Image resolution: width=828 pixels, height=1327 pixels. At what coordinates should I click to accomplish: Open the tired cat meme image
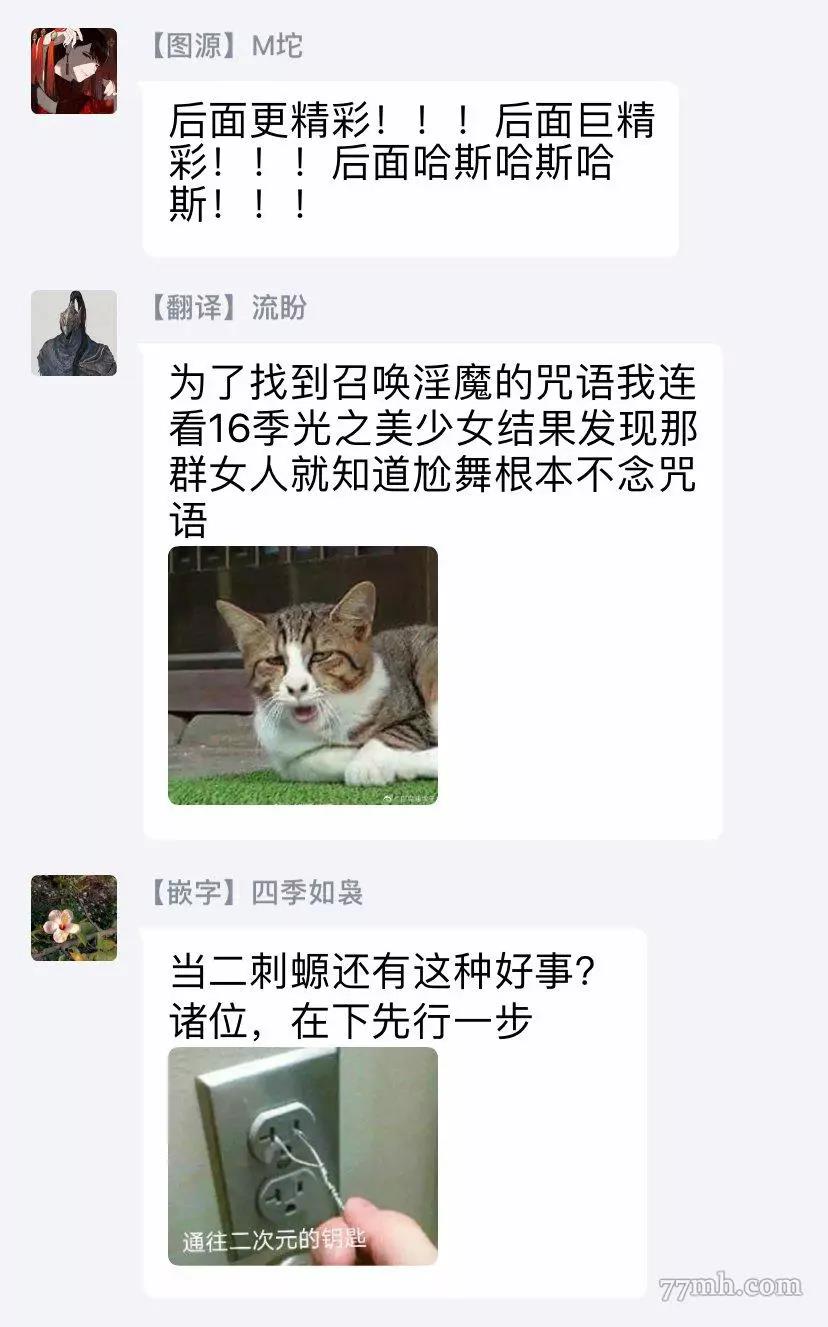click(x=303, y=675)
